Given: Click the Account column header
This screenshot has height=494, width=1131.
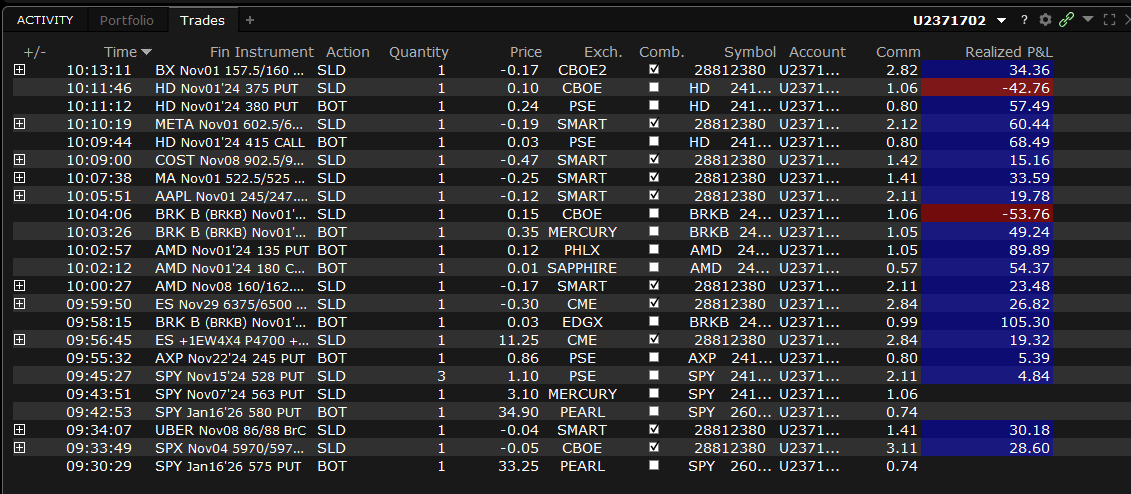Looking at the screenshot, I should [817, 52].
